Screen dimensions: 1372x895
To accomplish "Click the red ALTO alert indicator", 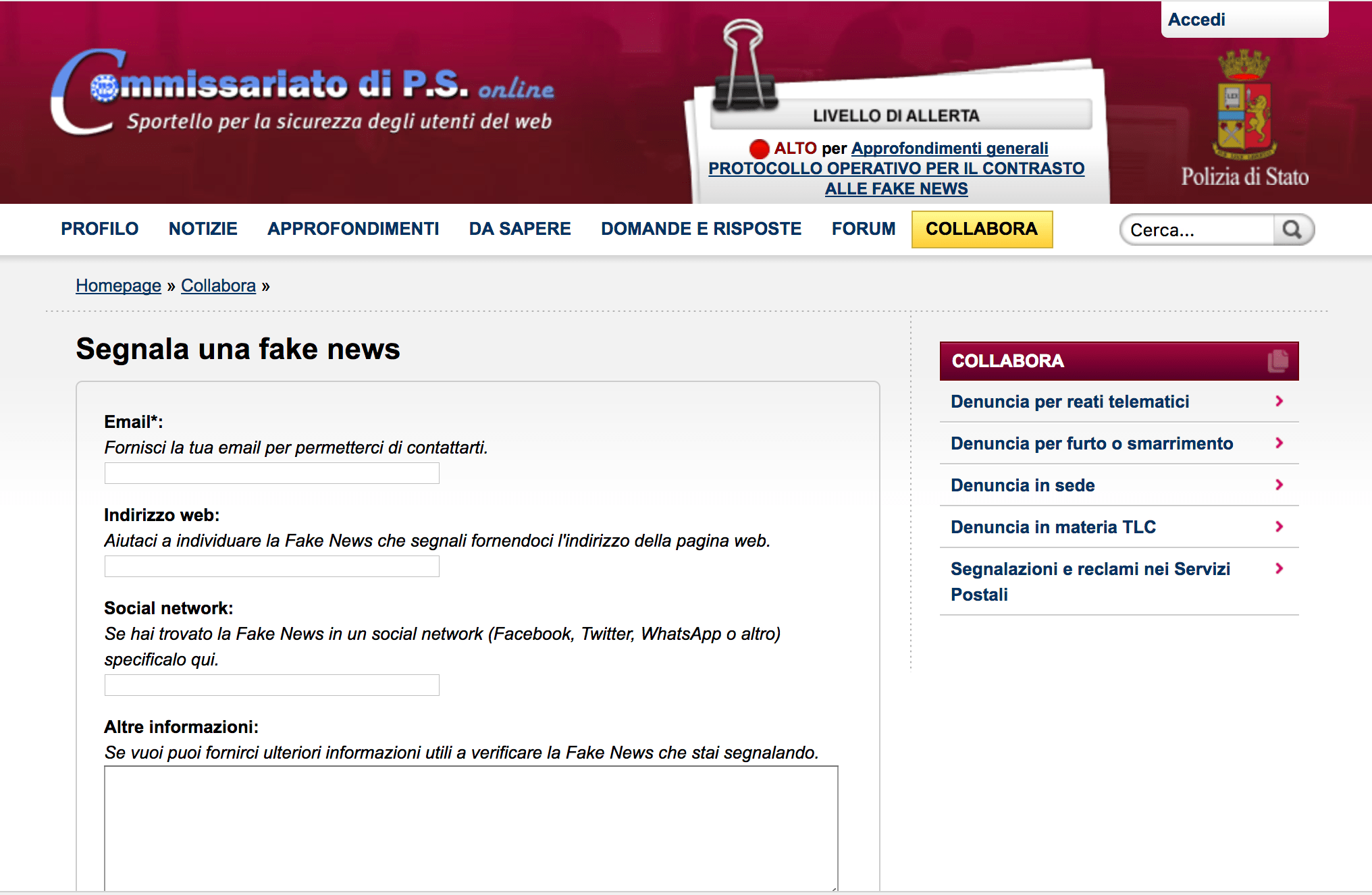I will (759, 148).
